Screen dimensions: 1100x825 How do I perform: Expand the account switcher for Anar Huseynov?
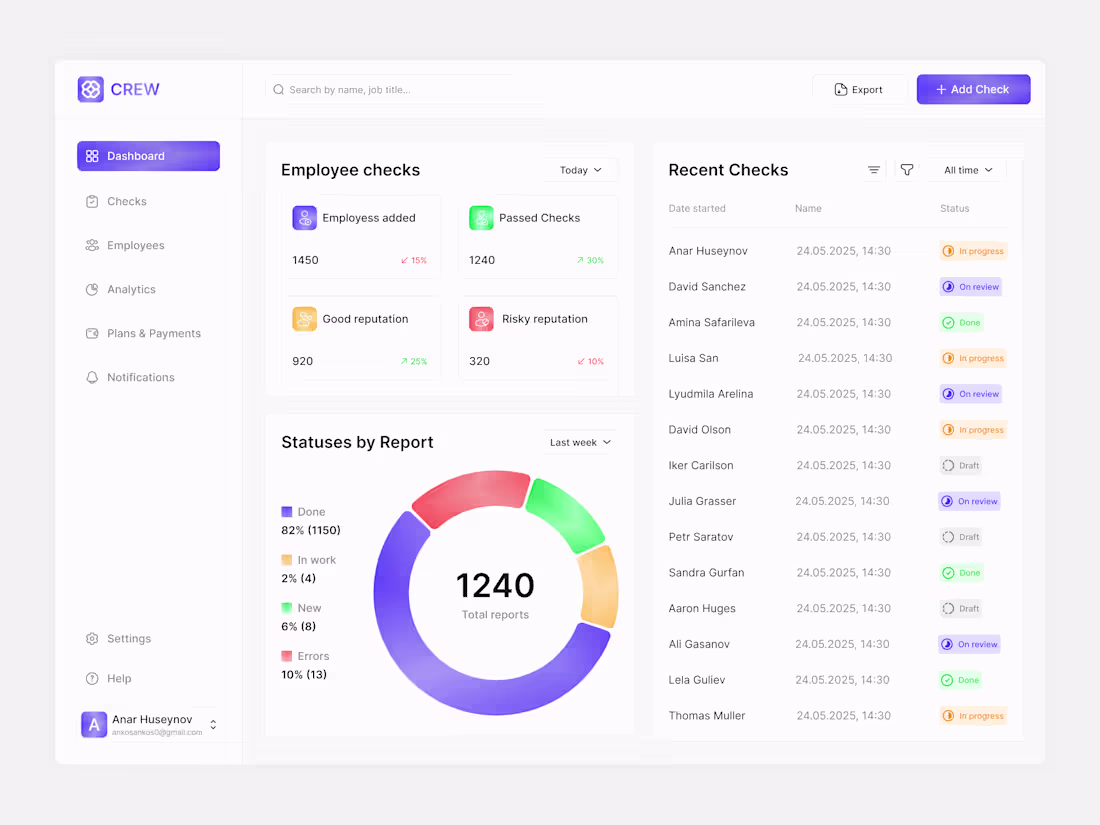point(212,723)
